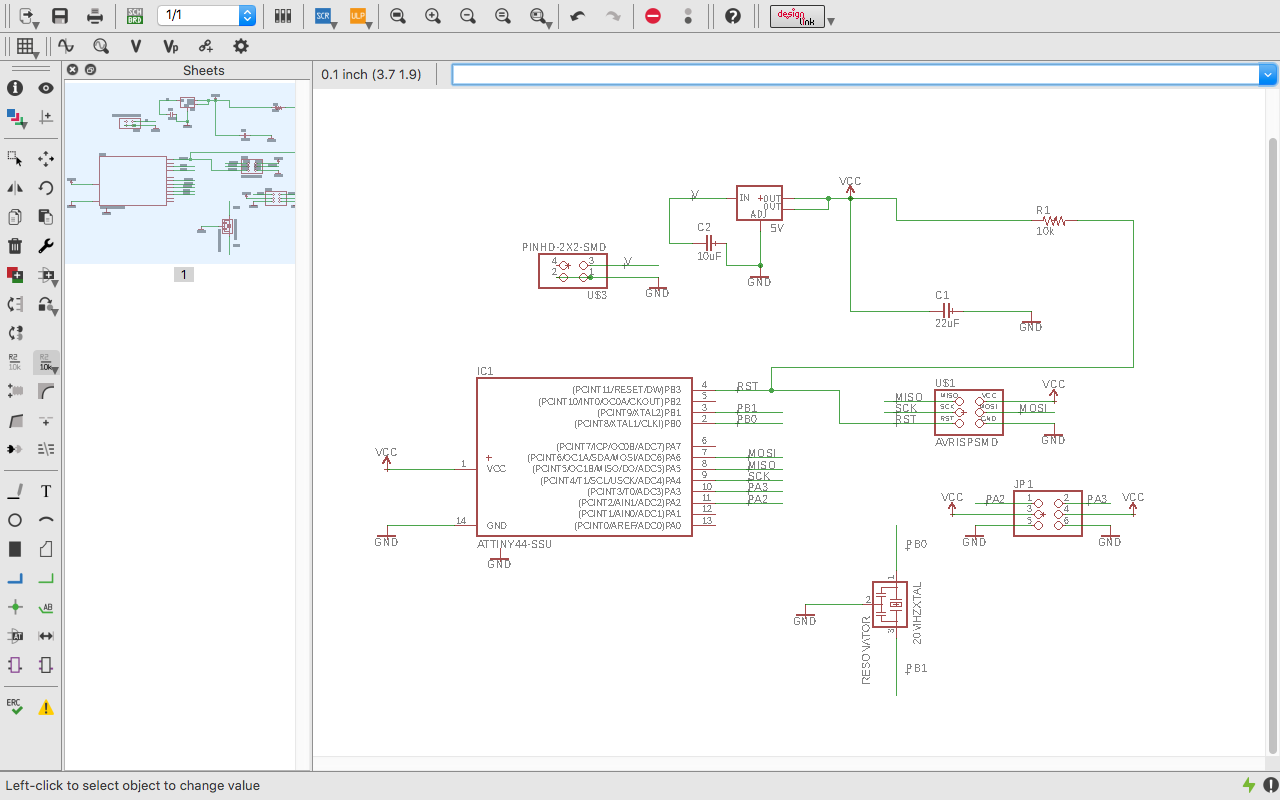The height and width of the screenshot is (800, 1280).
Task: Select the blue Bus tool
Action: pos(15,578)
